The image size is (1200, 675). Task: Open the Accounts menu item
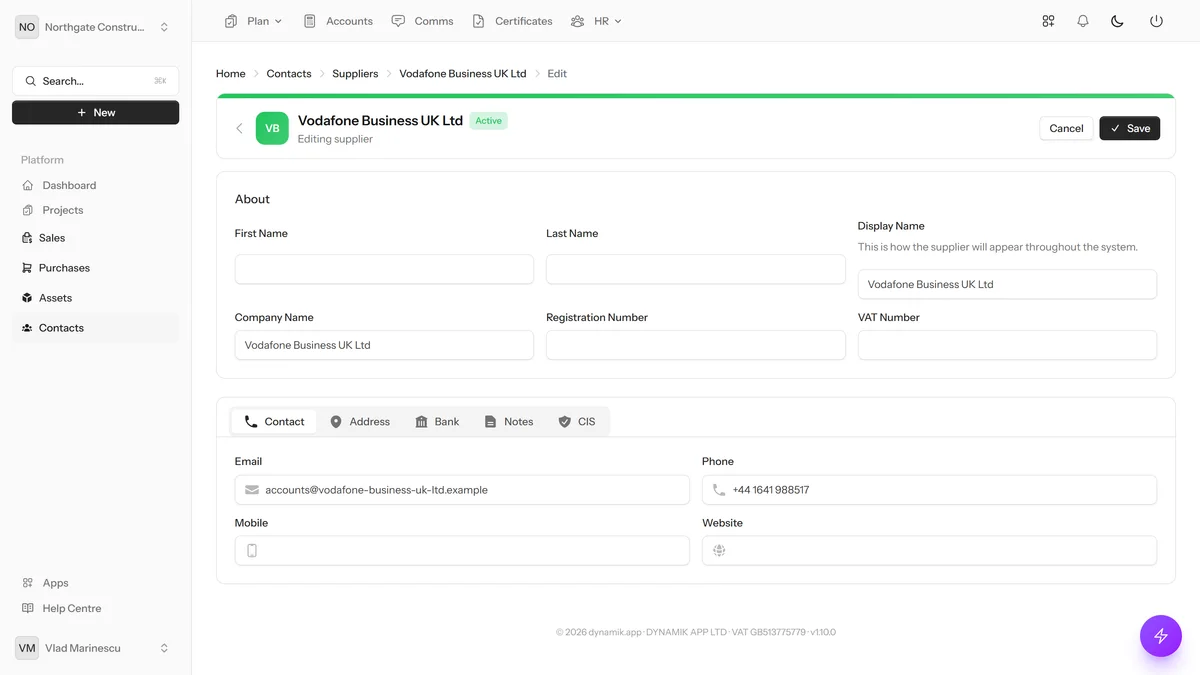[338, 21]
